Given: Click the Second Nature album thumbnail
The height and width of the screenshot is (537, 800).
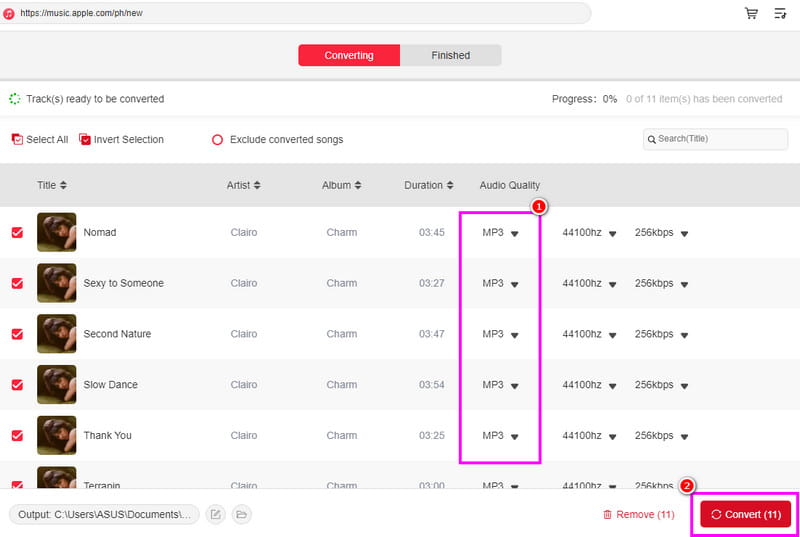Looking at the screenshot, I should pos(57,334).
